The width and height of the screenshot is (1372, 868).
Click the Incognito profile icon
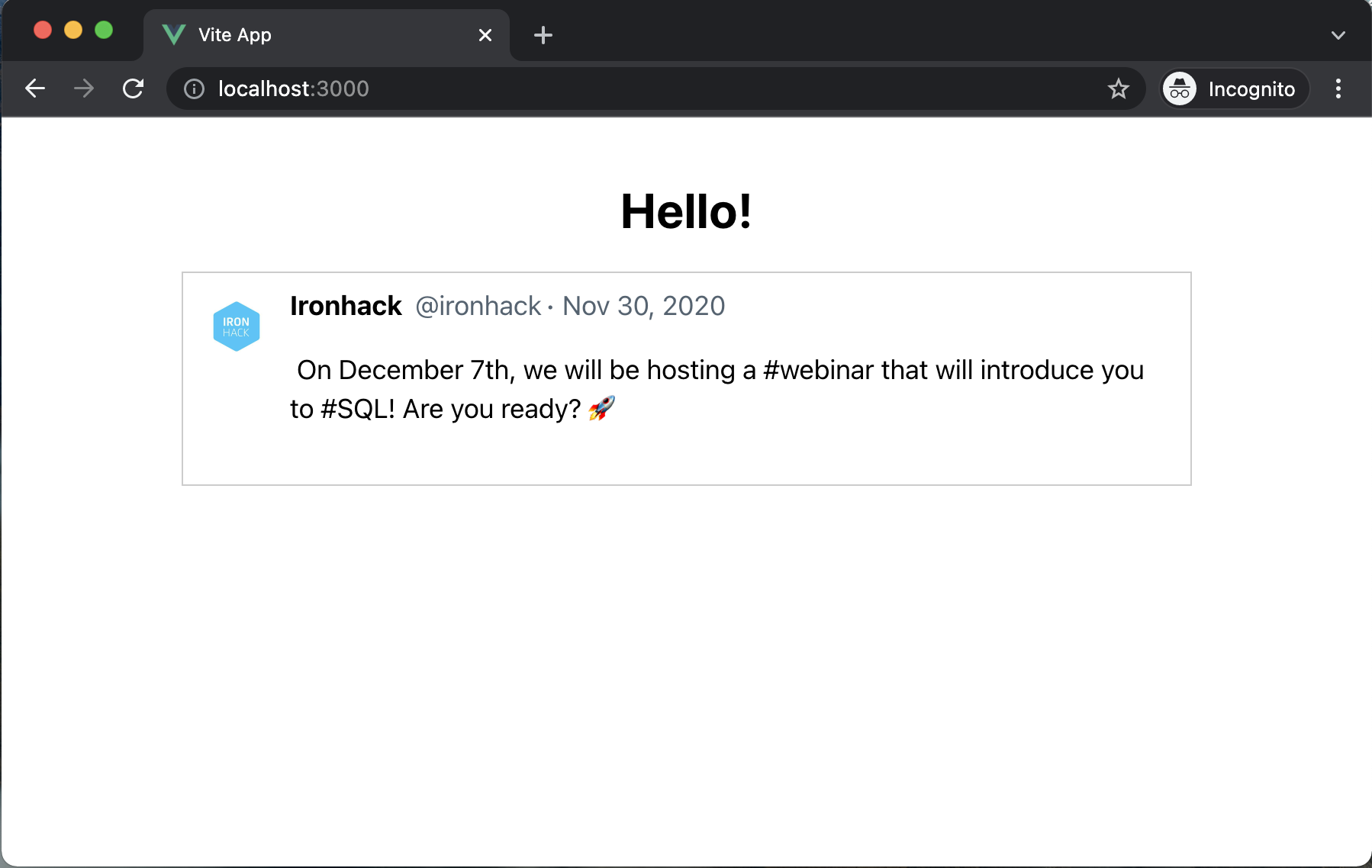pyautogui.click(x=1179, y=88)
